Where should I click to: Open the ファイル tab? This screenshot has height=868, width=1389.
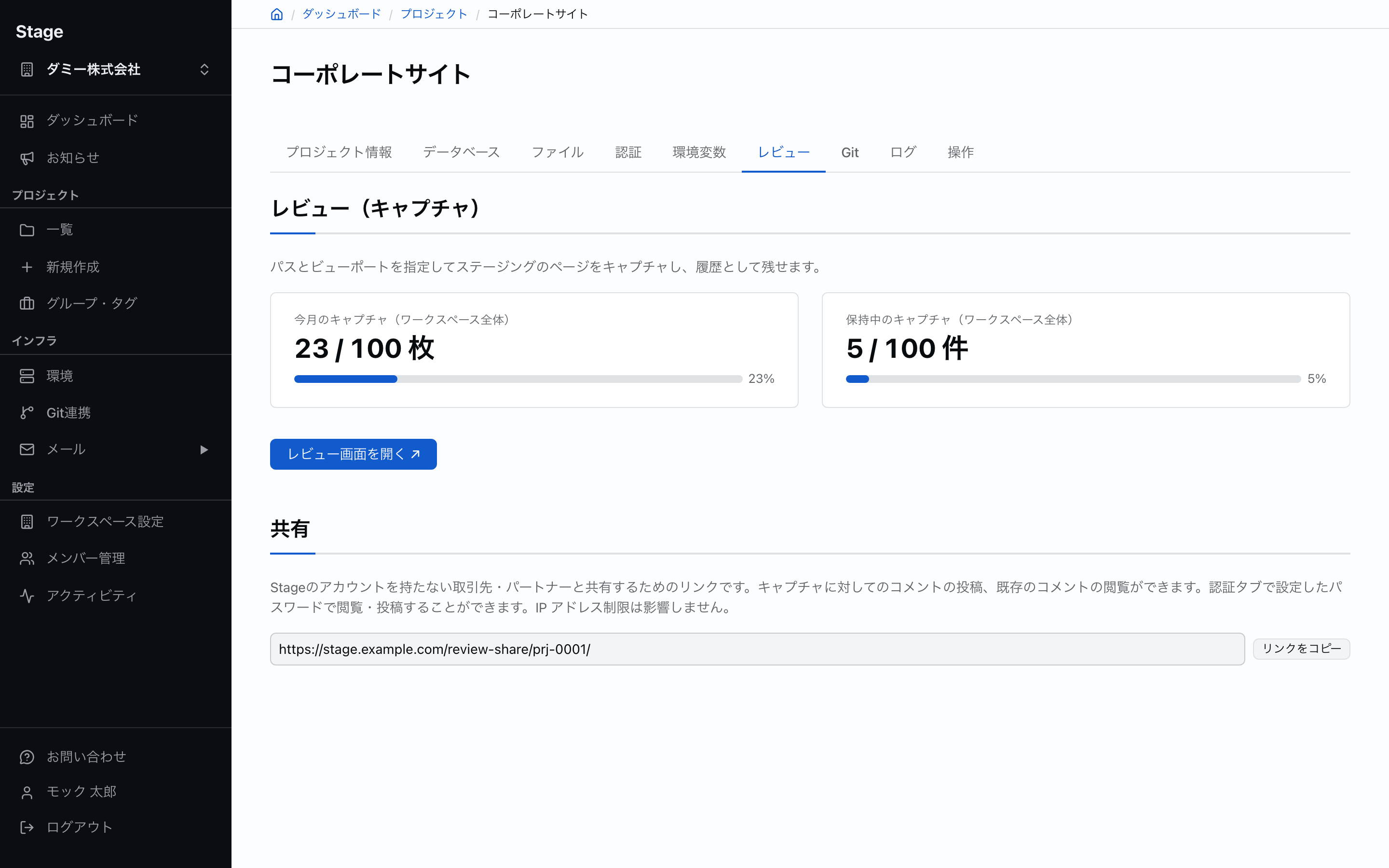(558, 152)
